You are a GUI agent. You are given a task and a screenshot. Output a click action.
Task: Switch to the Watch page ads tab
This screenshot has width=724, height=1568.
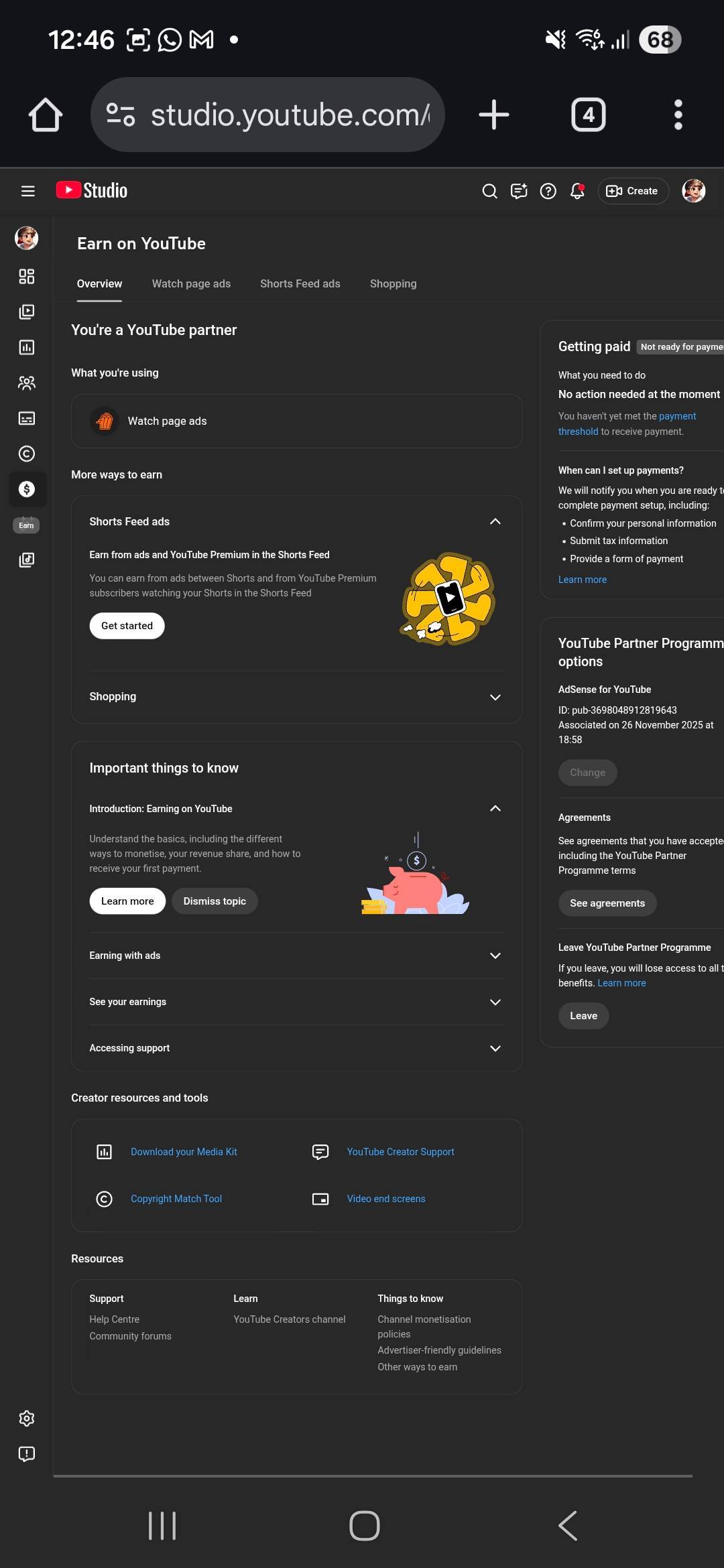[x=191, y=283]
